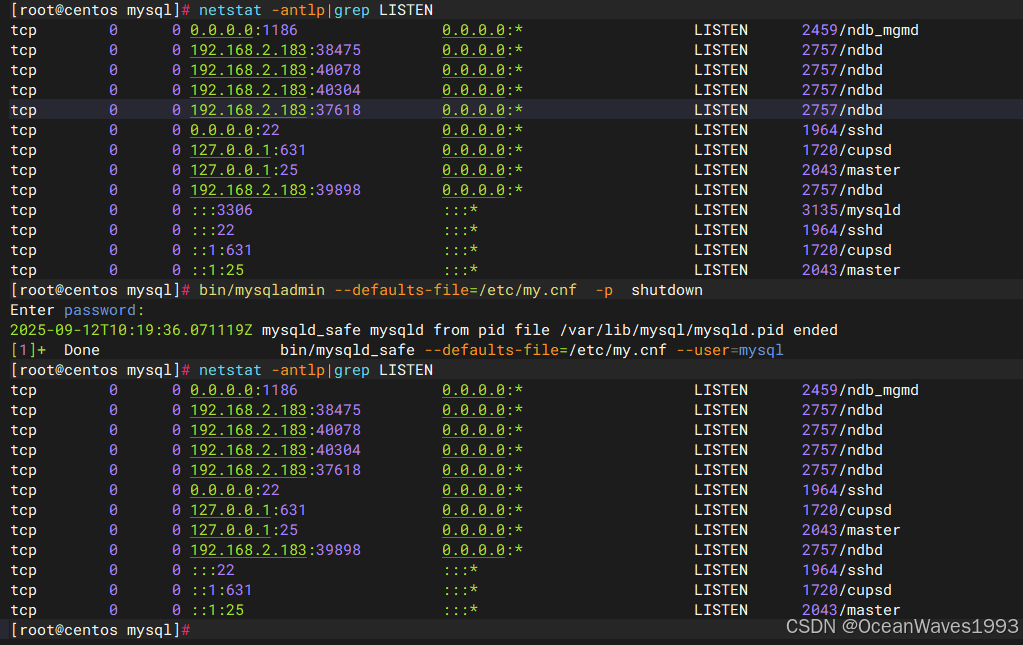
Task: Click 192.168.2.183:39898 in the first listing
Action: (x=275, y=190)
